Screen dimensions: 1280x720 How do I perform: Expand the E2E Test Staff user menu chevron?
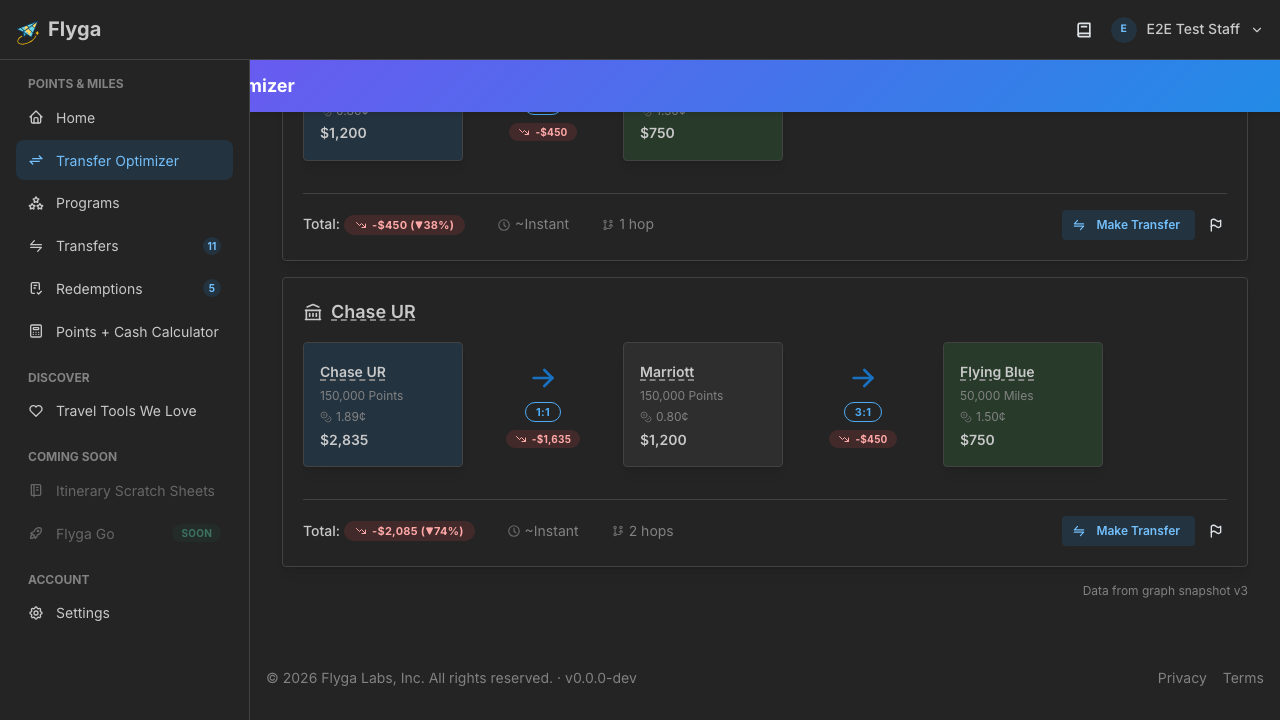[1258, 30]
